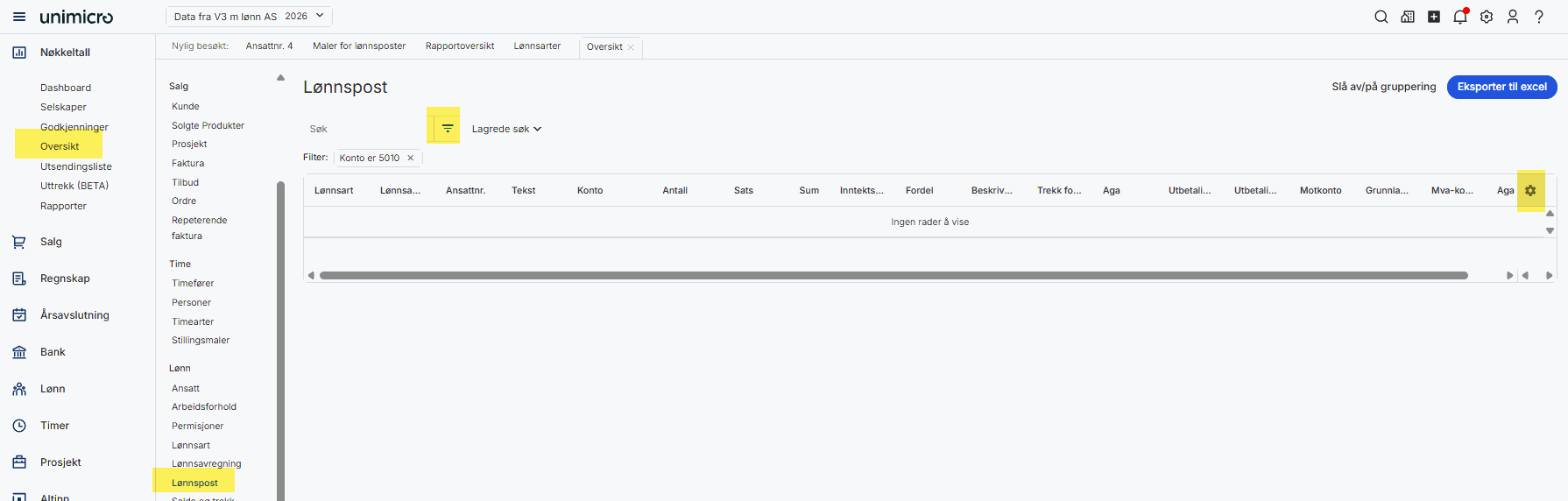This screenshot has width=1568, height=501.
Task: Open the filter icon next to search
Action: tap(448, 129)
